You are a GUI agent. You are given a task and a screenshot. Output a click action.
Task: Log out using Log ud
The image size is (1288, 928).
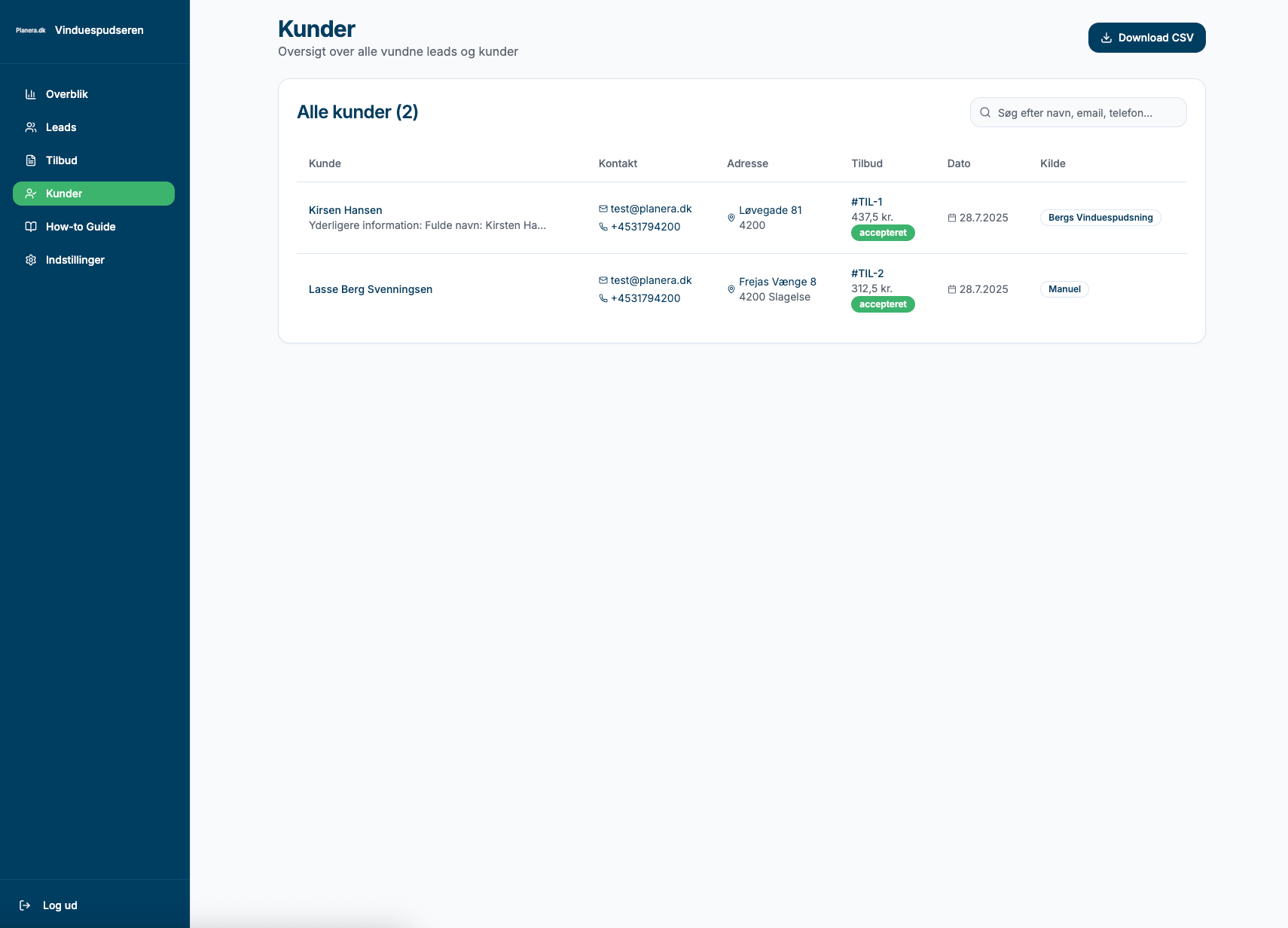click(60, 905)
